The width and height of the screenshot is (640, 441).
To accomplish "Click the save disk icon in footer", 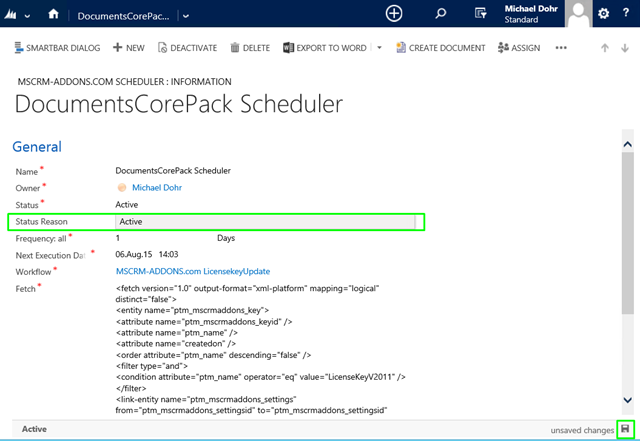I will click(625, 429).
